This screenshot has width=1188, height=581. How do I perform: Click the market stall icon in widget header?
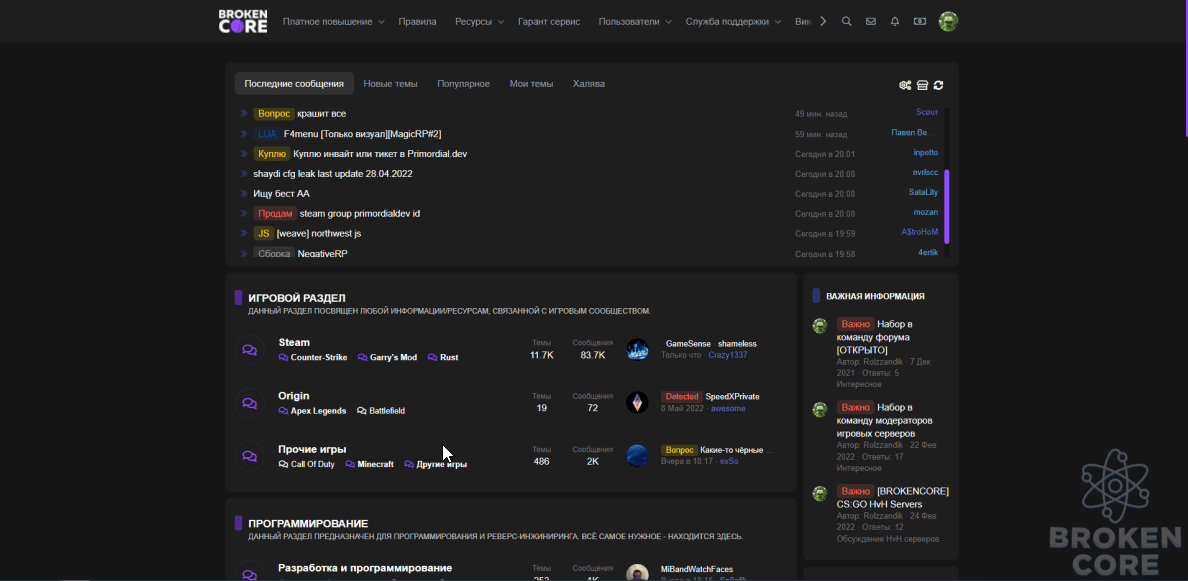[x=922, y=85]
